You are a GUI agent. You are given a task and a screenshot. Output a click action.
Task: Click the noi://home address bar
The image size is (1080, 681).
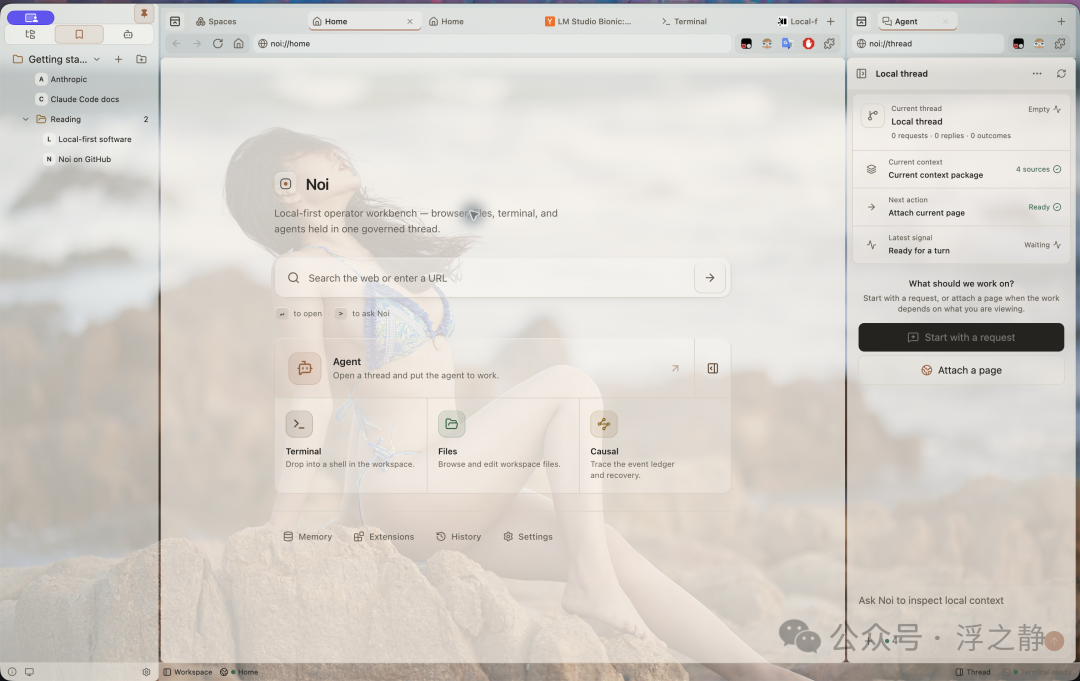492,43
